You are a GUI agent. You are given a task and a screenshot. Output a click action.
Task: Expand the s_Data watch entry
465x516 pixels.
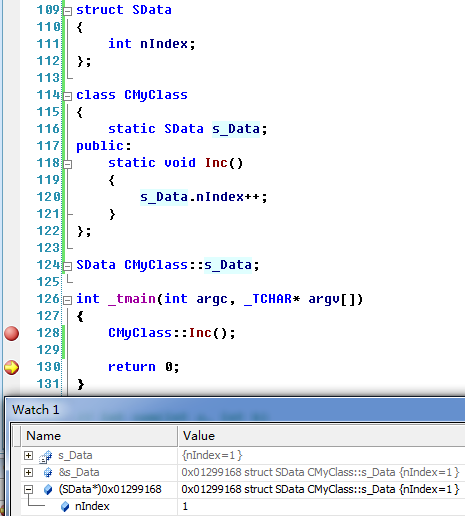click(29, 455)
